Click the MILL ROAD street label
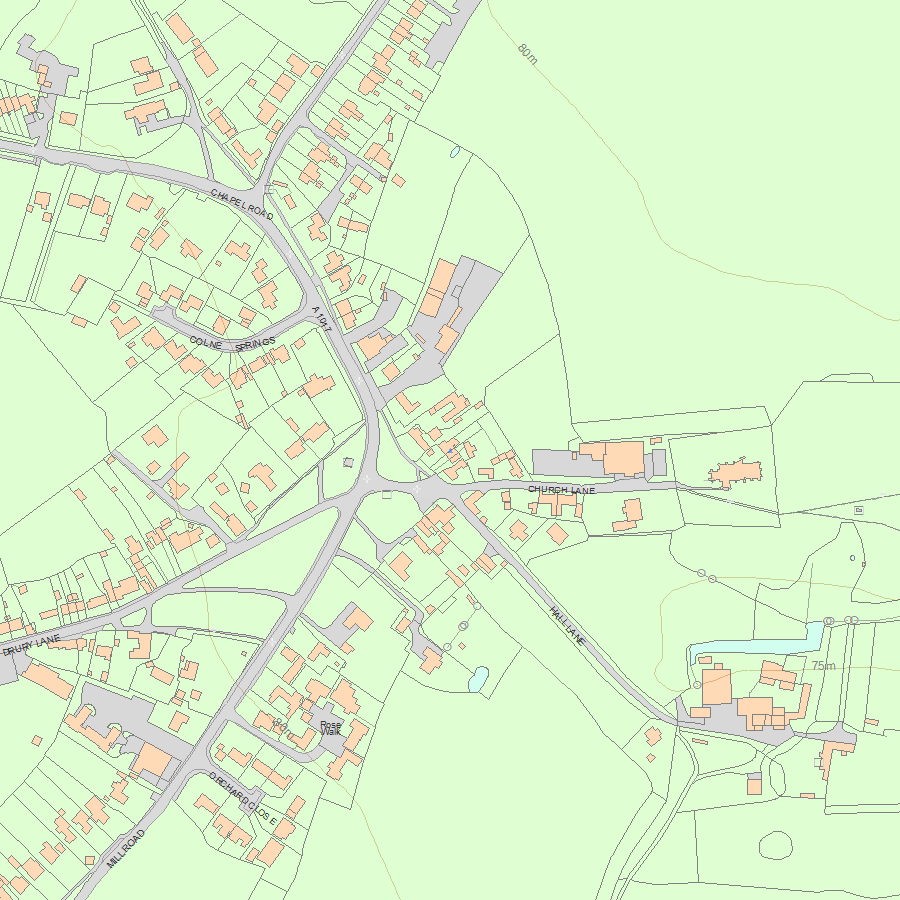The height and width of the screenshot is (900, 900). click(x=126, y=848)
